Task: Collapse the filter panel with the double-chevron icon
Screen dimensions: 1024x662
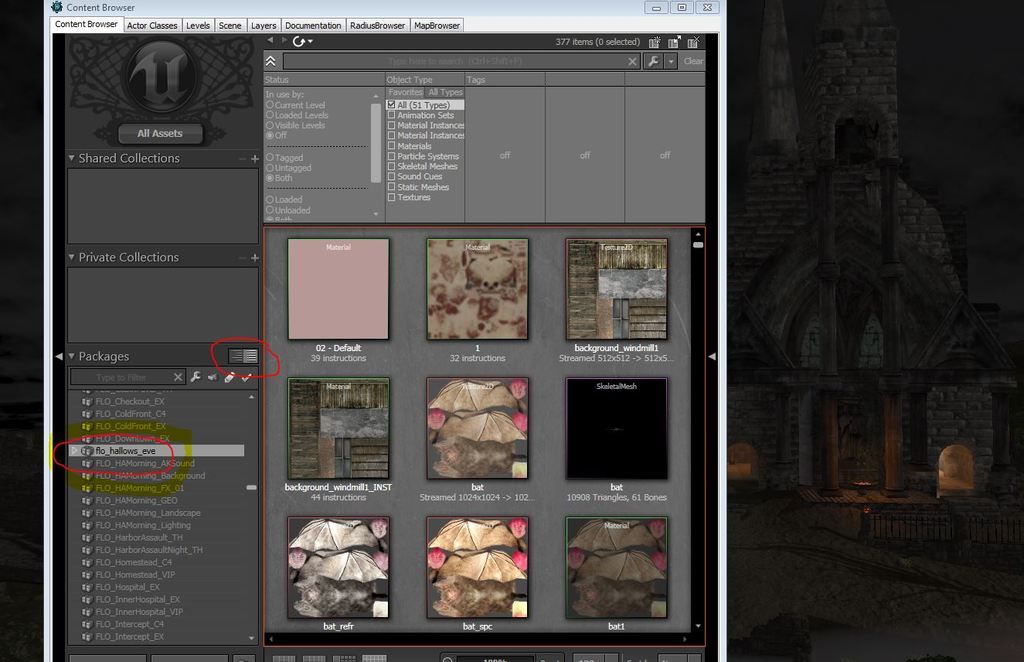Action: tap(271, 62)
